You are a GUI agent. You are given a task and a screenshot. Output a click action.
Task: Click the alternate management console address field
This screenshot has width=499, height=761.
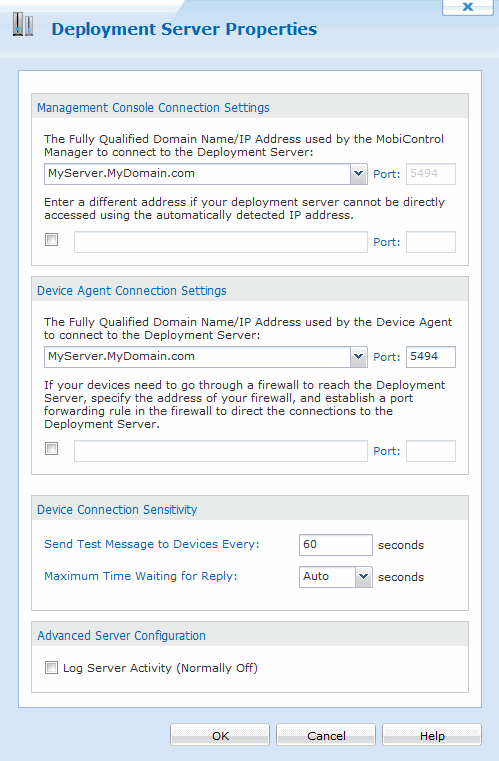pos(221,242)
